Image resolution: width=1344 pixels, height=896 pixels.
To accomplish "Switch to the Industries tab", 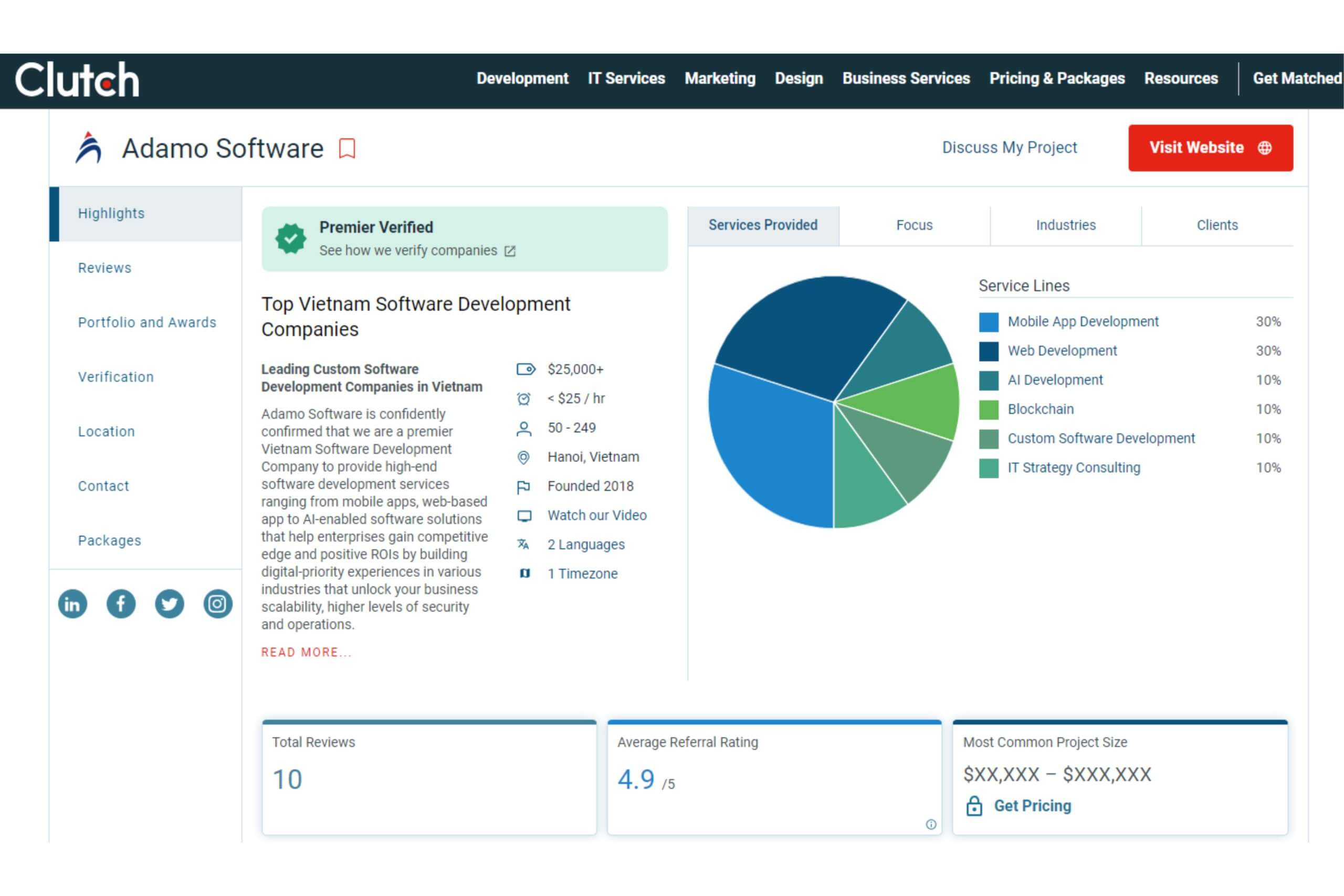I will pos(1066,225).
